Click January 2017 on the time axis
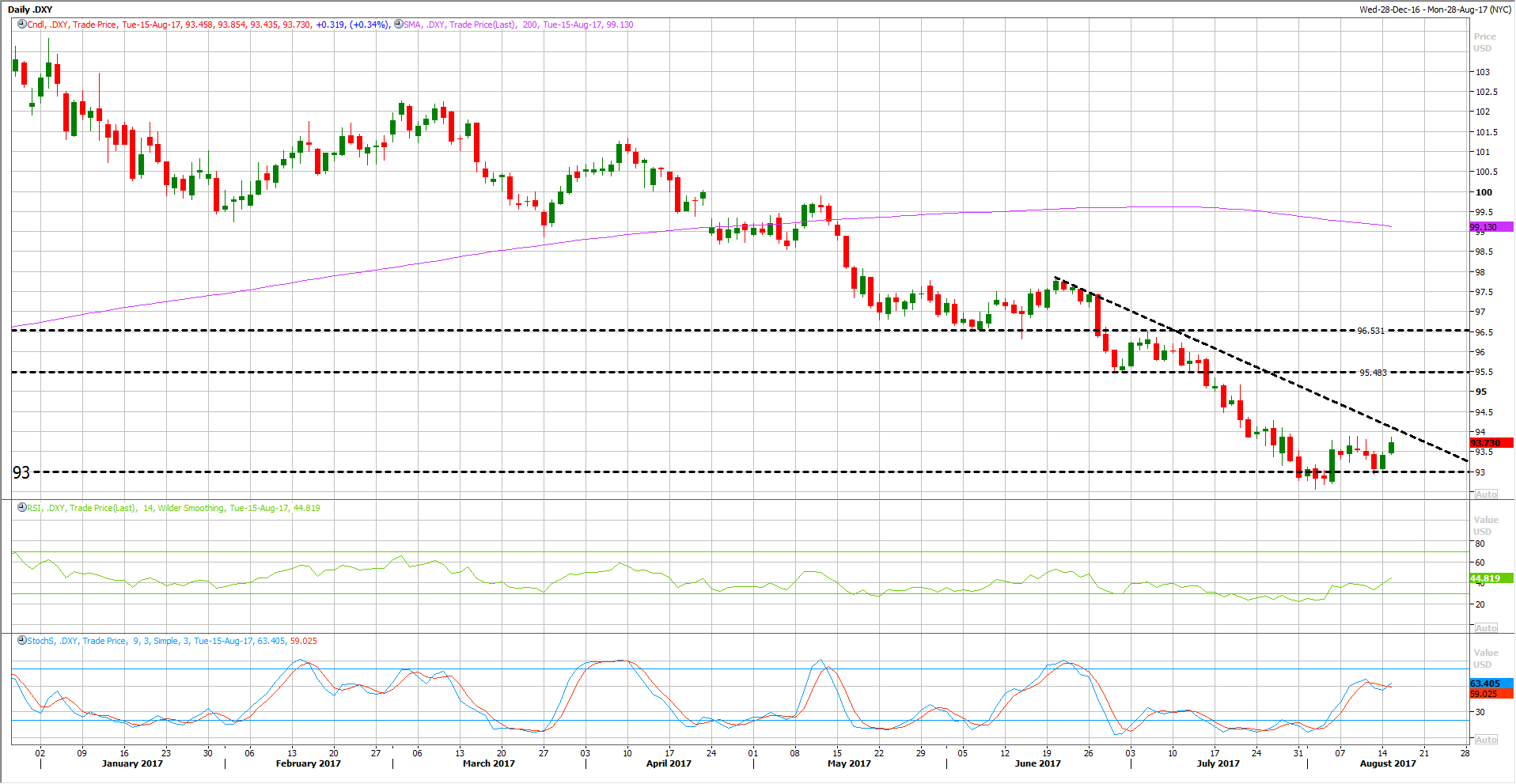1516x784 pixels. coord(132,763)
